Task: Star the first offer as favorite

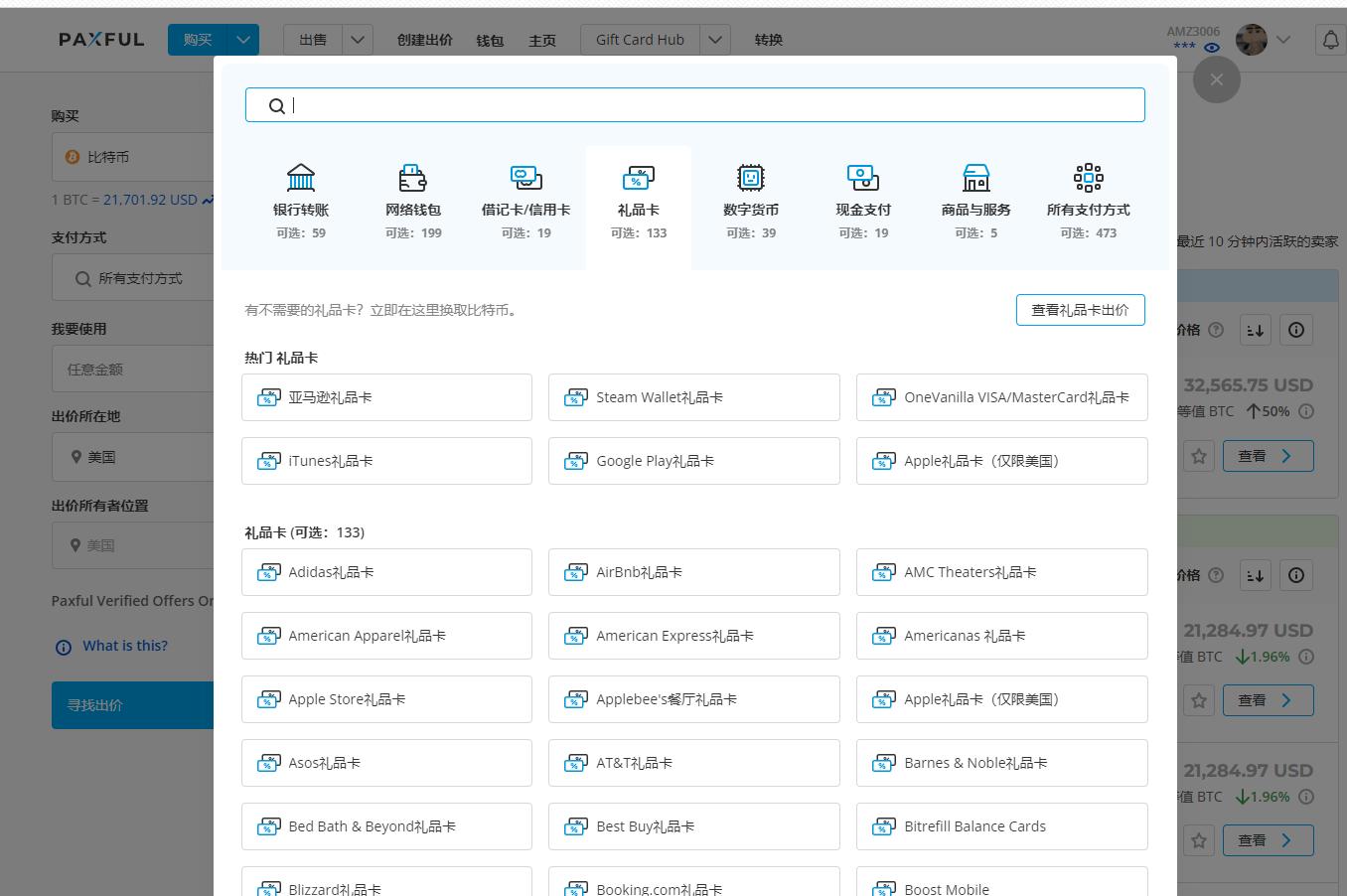Action: (x=1199, y=455)
